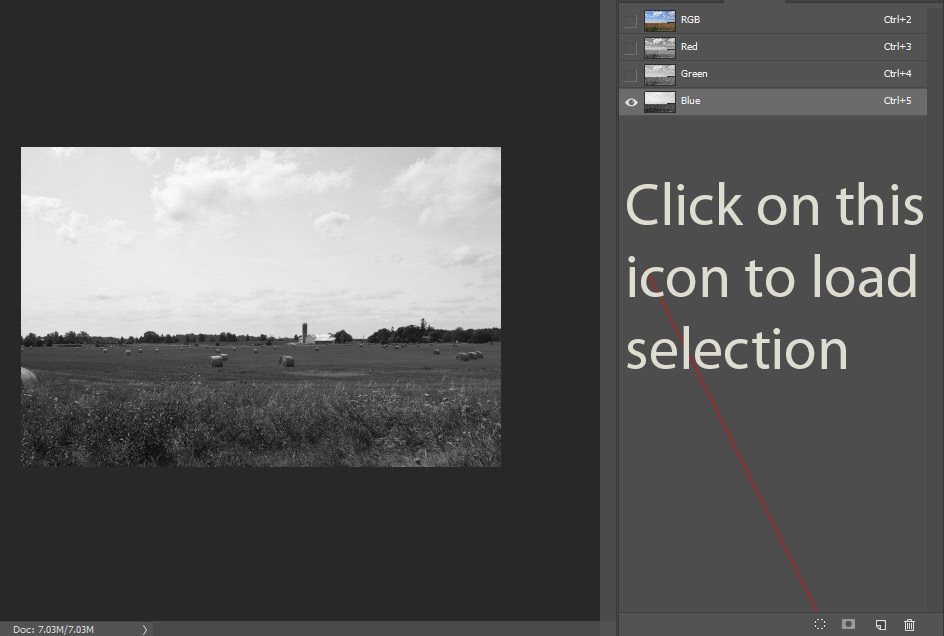Viewport: 944px width, 636px height.
Task: Click the grayscale field photo on canvas
Action: pyautogui.click(x=260, y=307)
